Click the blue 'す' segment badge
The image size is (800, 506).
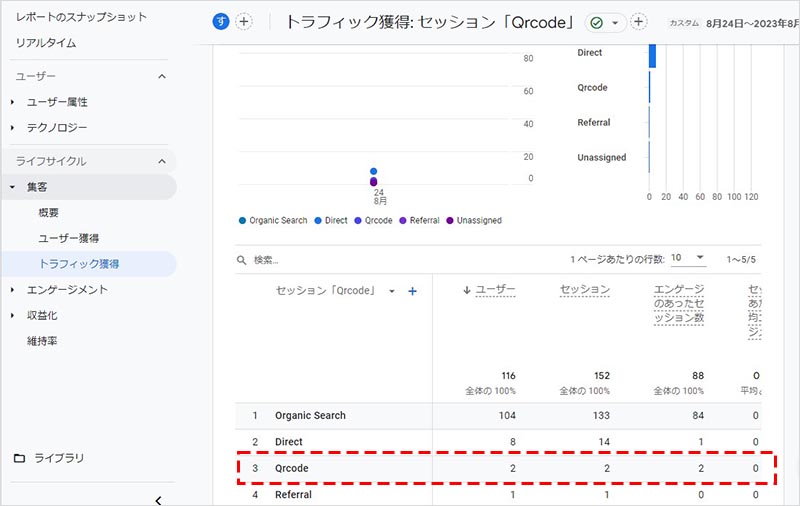click(x=221, y=22)
